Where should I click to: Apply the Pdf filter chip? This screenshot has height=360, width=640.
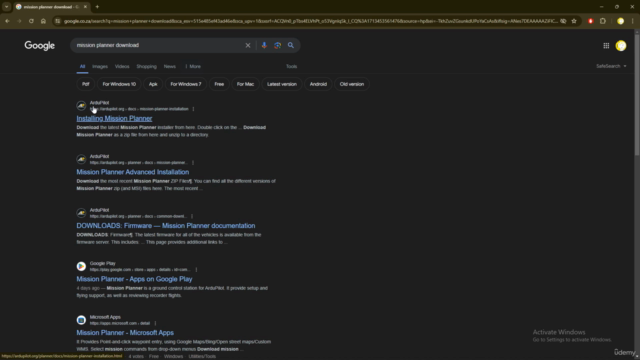click(x=86, y=84)
